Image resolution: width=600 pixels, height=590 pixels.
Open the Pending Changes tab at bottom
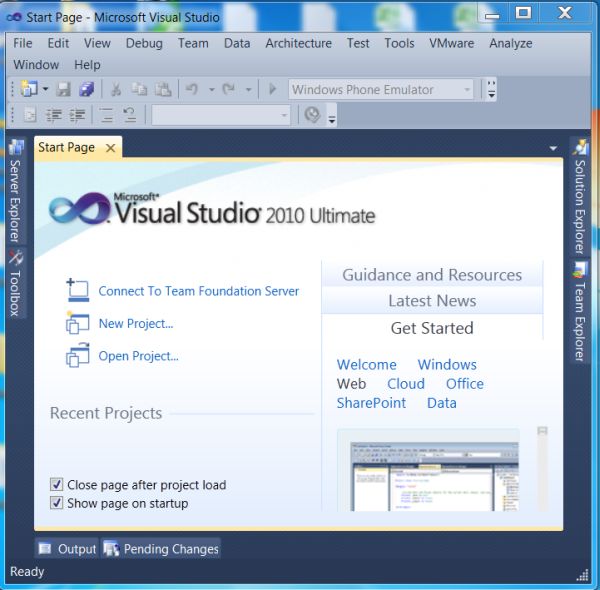coord(161,549)
